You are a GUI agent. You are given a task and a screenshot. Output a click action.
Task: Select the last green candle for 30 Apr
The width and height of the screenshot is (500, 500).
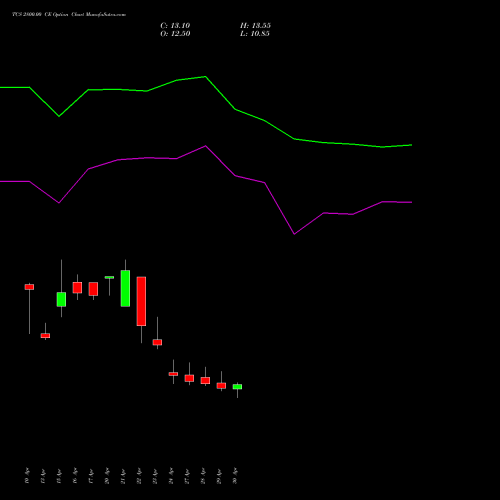point(237,387)
